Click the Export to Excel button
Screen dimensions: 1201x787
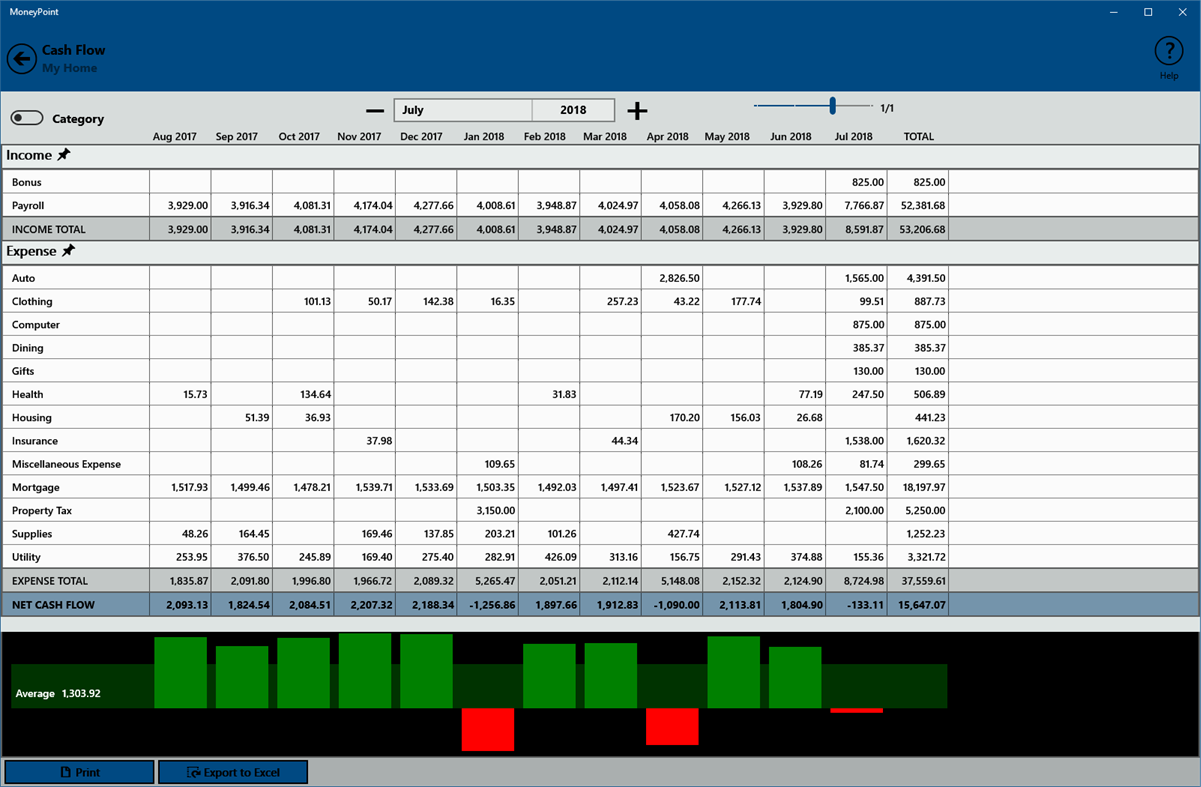233,771
